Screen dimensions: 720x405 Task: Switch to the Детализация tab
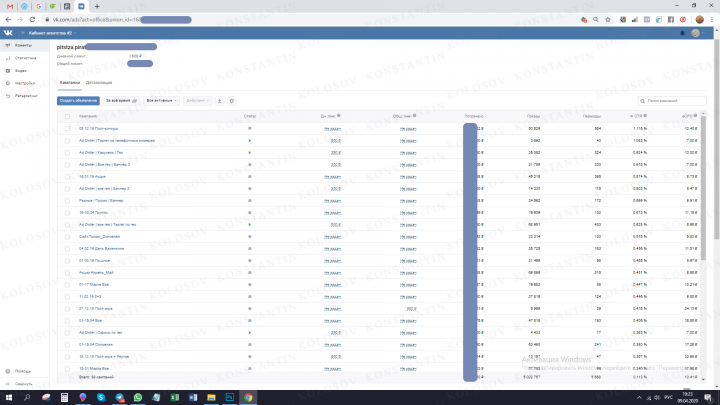click(99, 83)
